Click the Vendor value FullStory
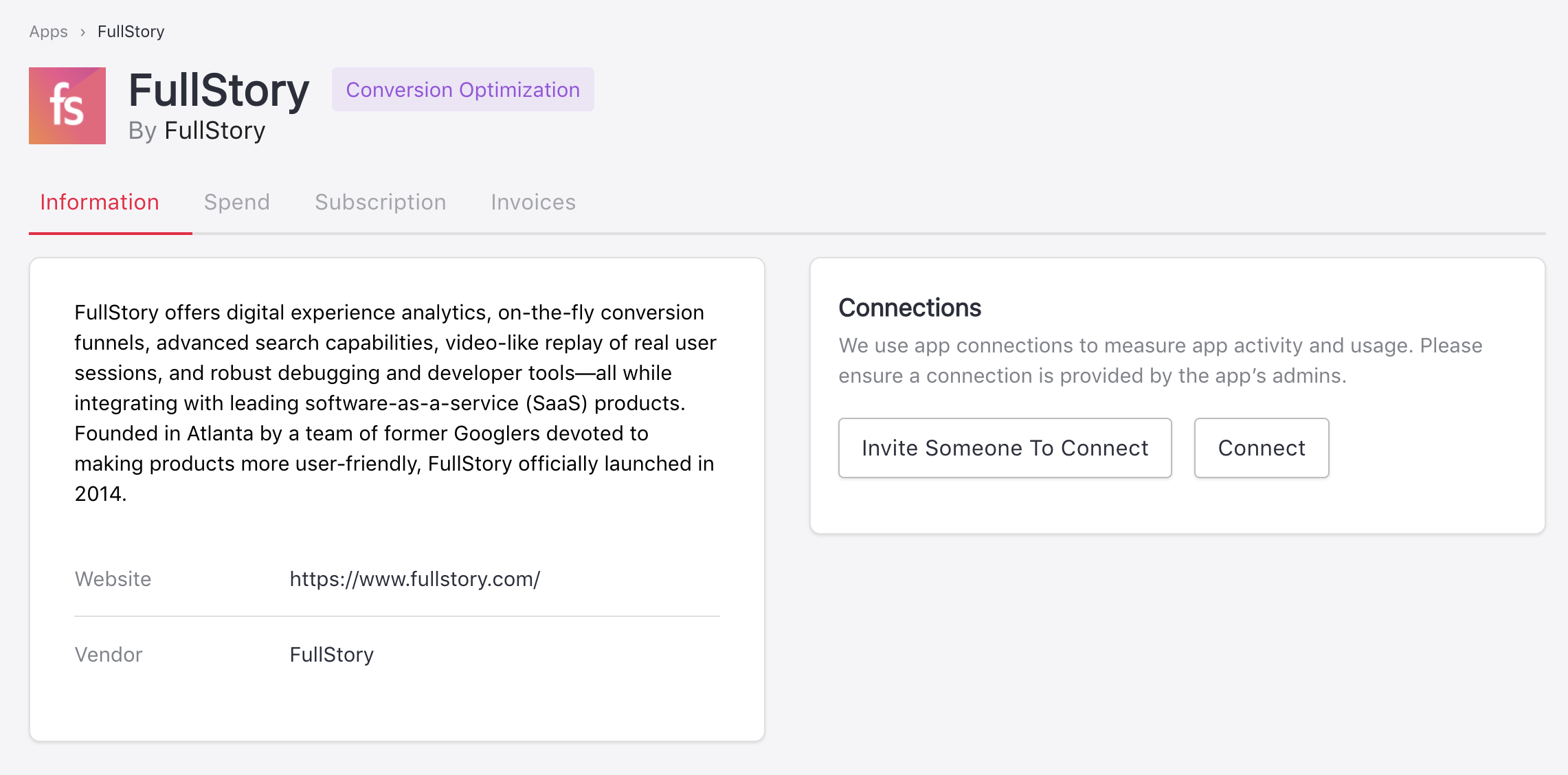Viewport: 1568px width, 775px height. click(331, 655)
